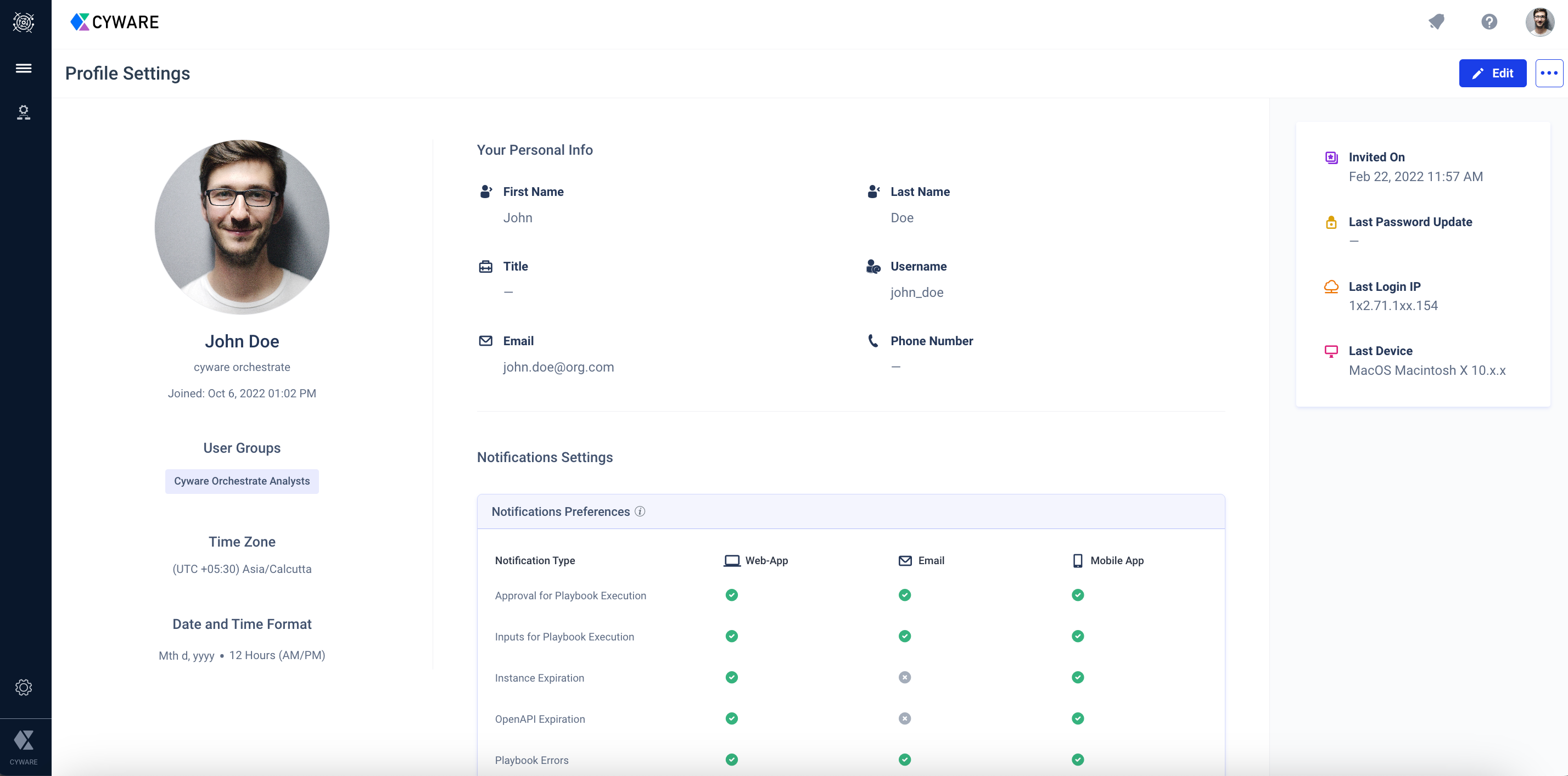The height and width of the screenshot is (776, 1568).
Task: Open the playbook node icon in sidebar
Action: coord(23,113)
